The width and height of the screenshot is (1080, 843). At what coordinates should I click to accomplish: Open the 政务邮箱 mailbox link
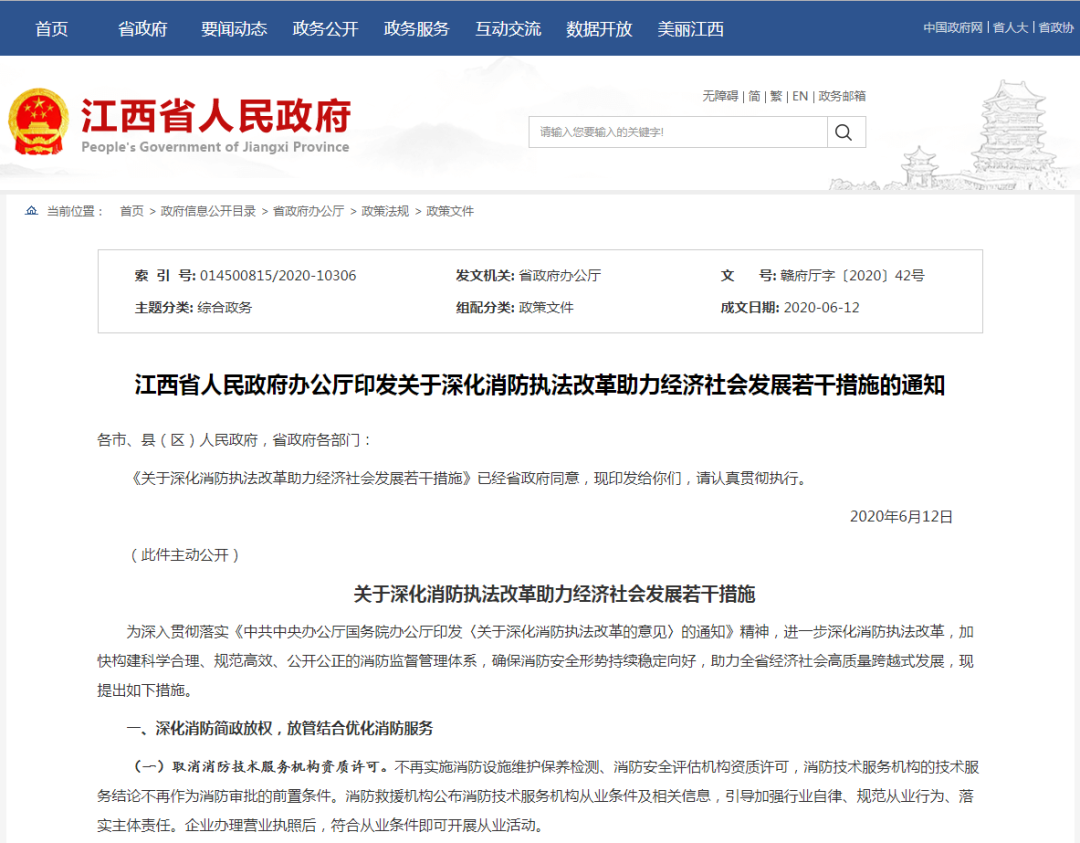[x=842, y=96]
